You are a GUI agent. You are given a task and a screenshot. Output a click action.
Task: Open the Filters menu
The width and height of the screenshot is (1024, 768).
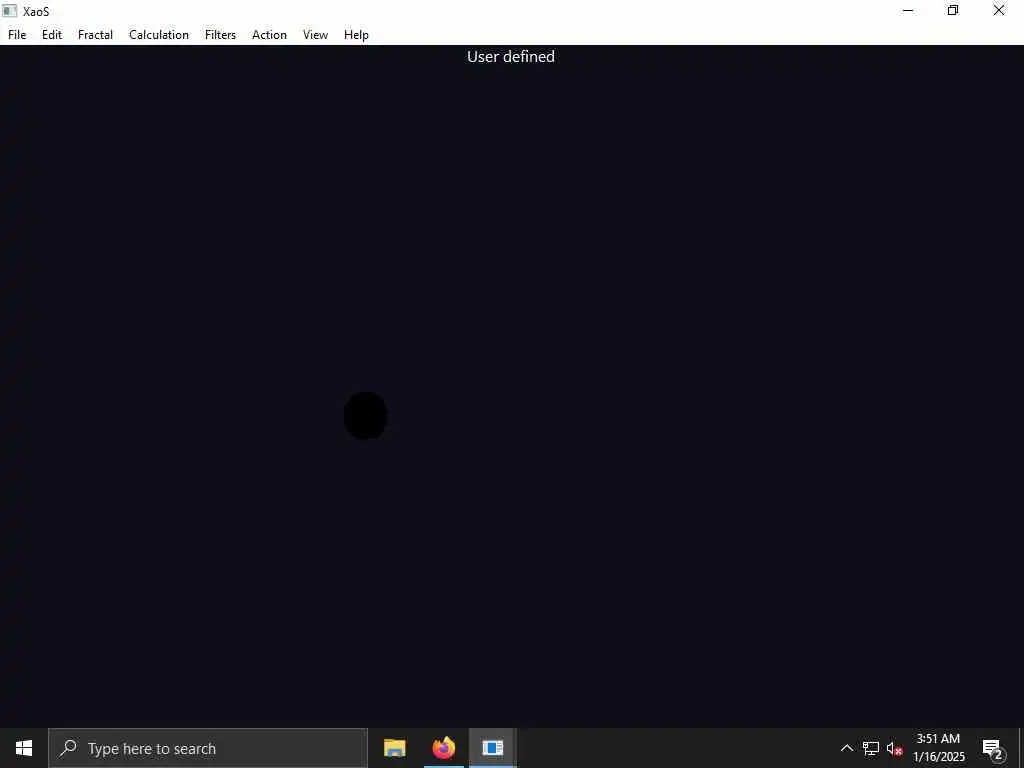click(x=220, y=35)
